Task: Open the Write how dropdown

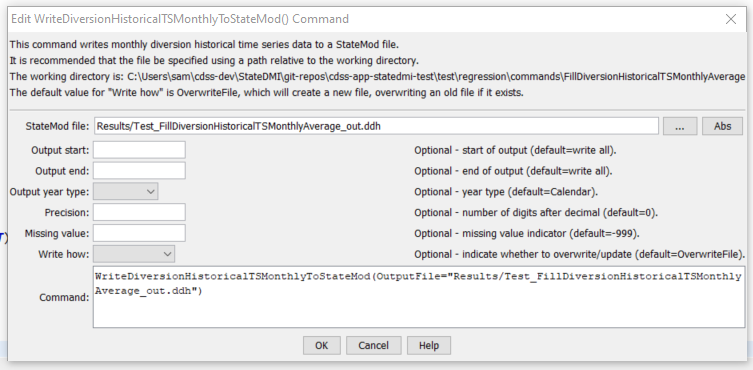Action: [134, 254]
